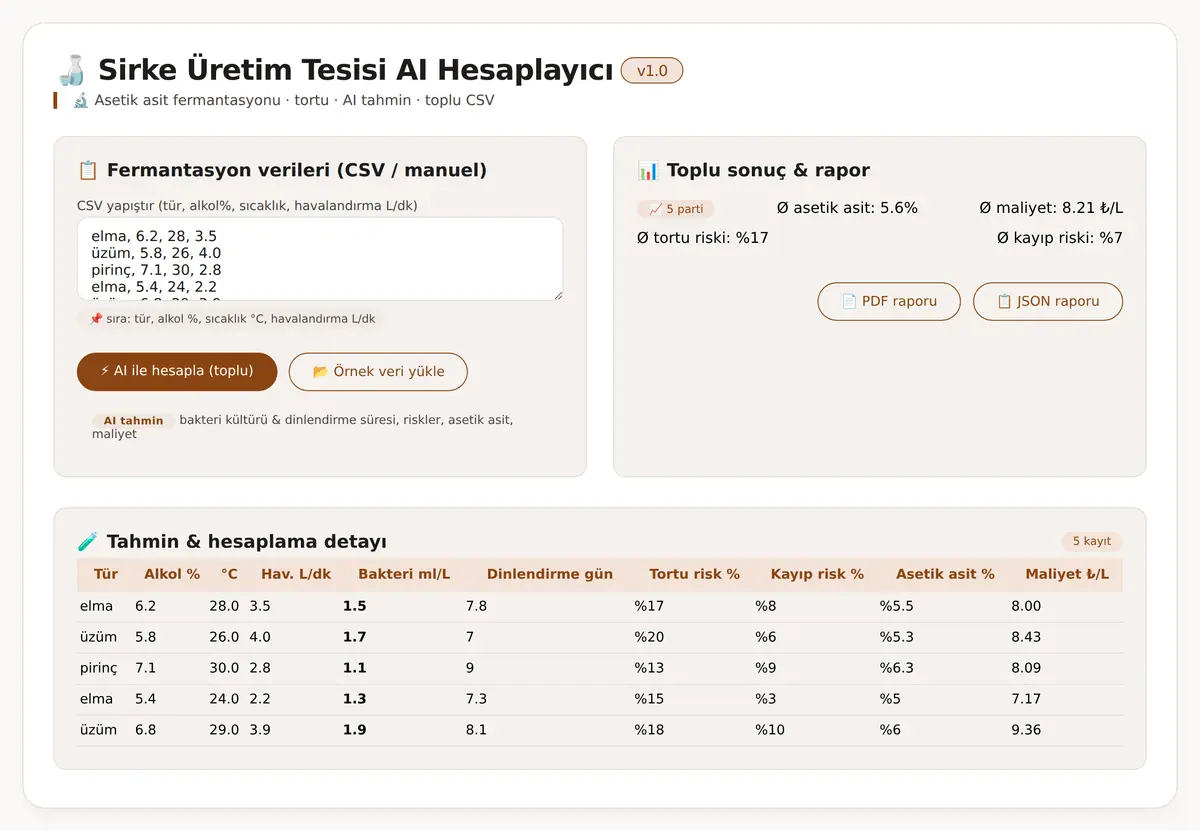Screen dimensions: 1200x831
Task: Click the Tortu risk % column header
Action: click(x=694, y=574)
